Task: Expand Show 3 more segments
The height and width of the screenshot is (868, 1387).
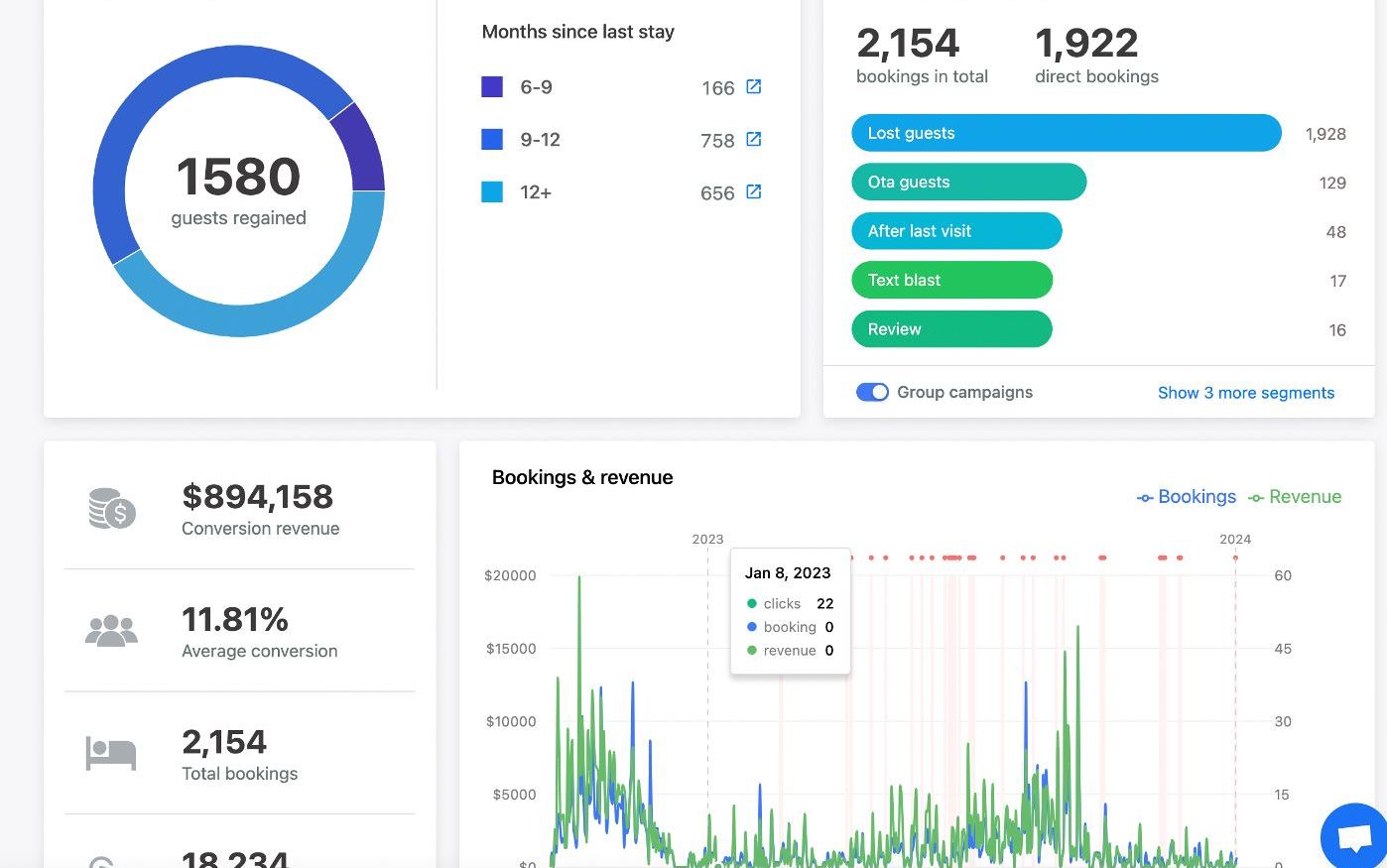Action: pyautogui.click(x=1246, y=393)
